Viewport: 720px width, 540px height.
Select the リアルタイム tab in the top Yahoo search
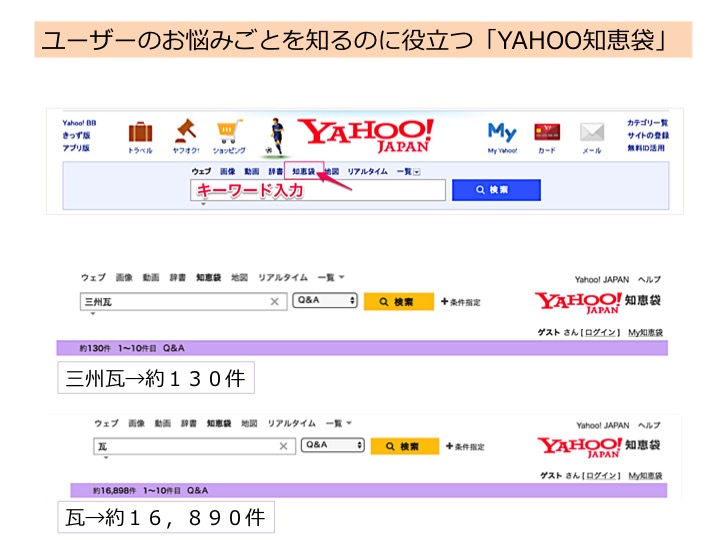(367, 171)
